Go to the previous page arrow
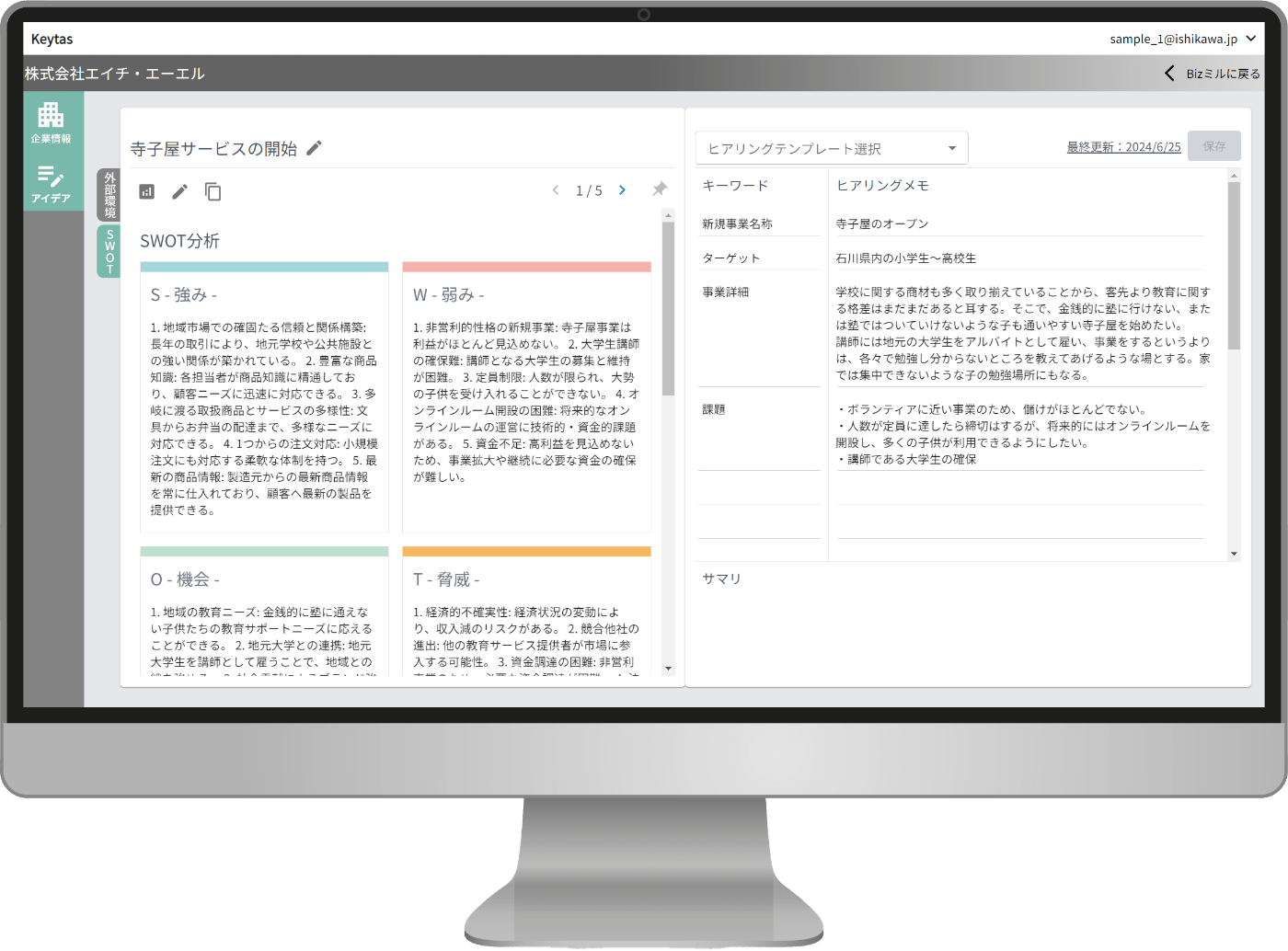Image resolution: width=1288 pixels, height=951 pixels. (x=556, y=190)
